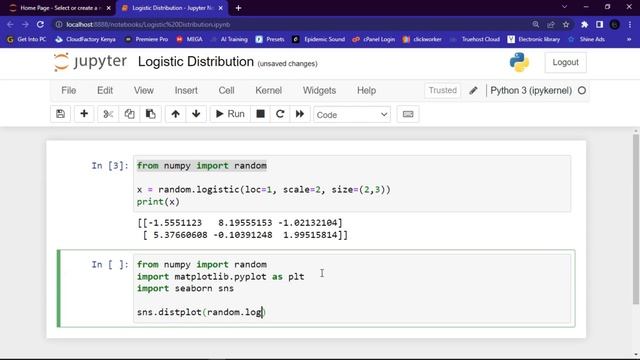
Task: Show more bookmarks chevron
Action: click(x=629, y=39)
